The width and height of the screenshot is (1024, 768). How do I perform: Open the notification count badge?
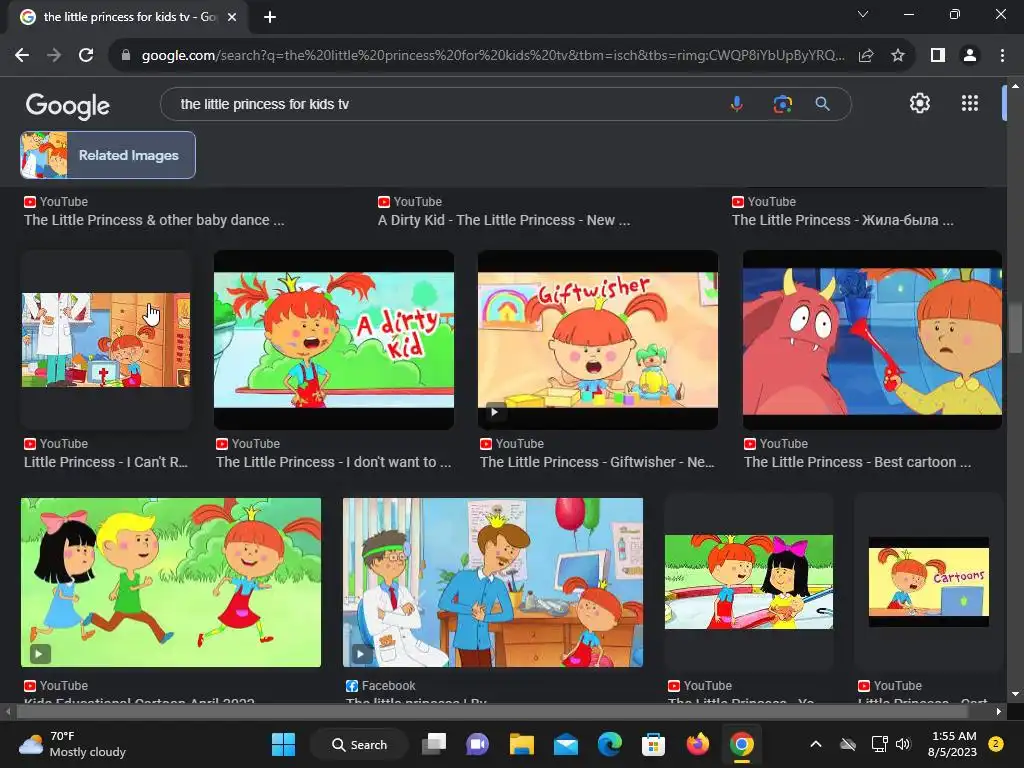(997, 744)
